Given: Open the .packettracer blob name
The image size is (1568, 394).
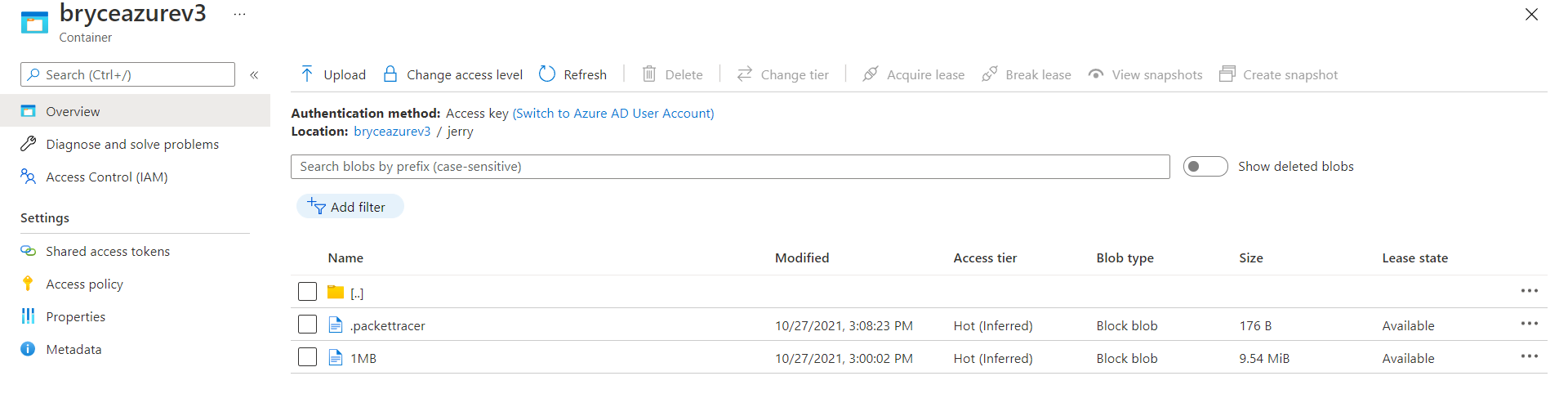Looking at the screenshot, I should tap(387, 325).
